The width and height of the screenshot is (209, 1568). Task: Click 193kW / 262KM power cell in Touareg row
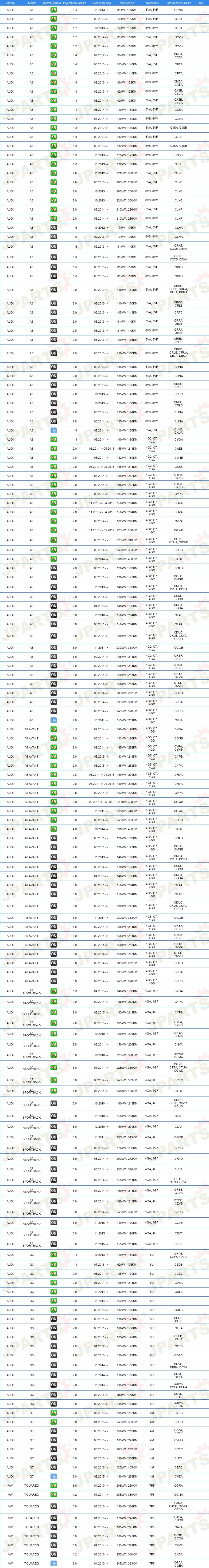pos(127,1546)
